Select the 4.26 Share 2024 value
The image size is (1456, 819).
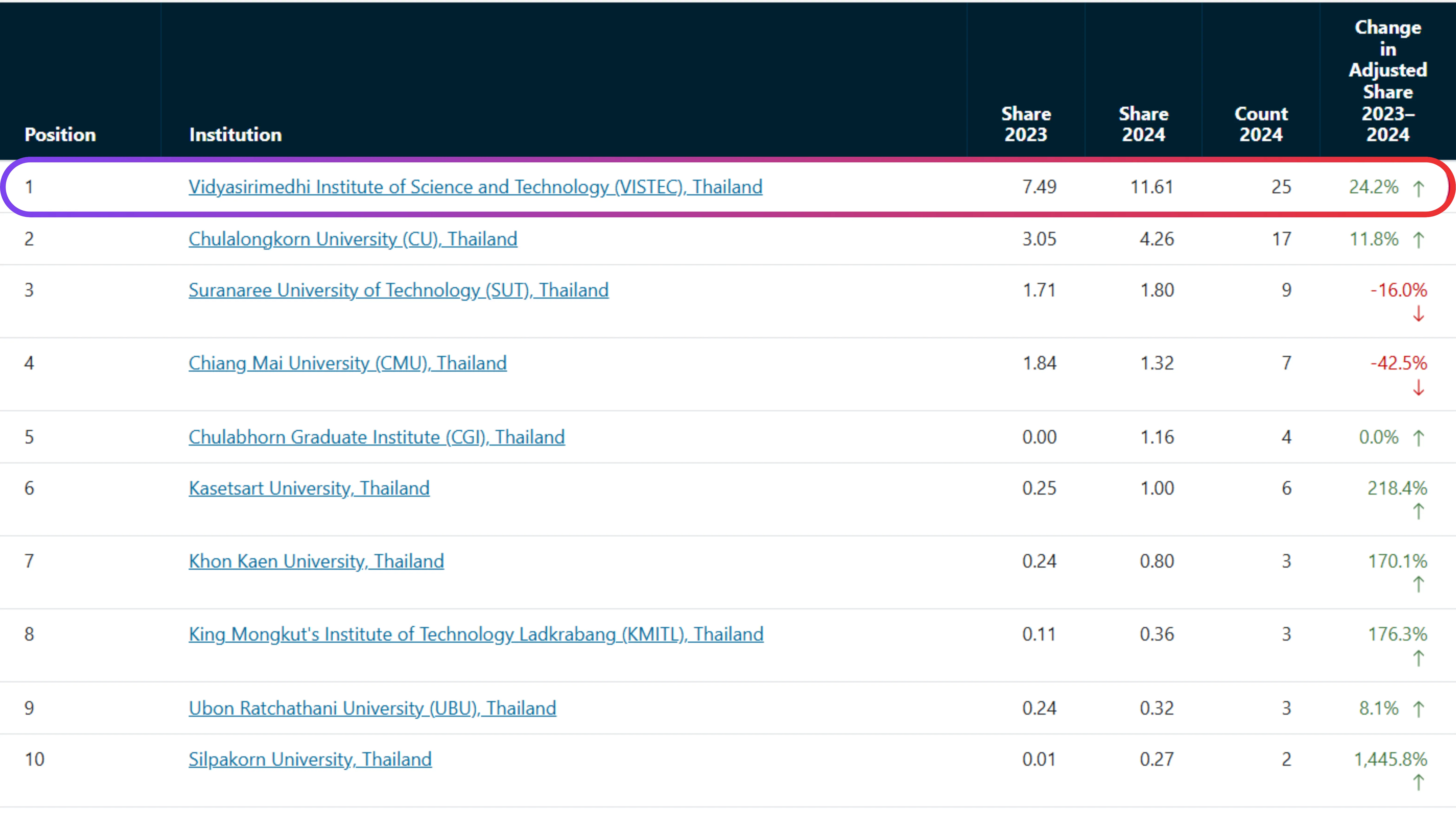(x=1157, y=239)
